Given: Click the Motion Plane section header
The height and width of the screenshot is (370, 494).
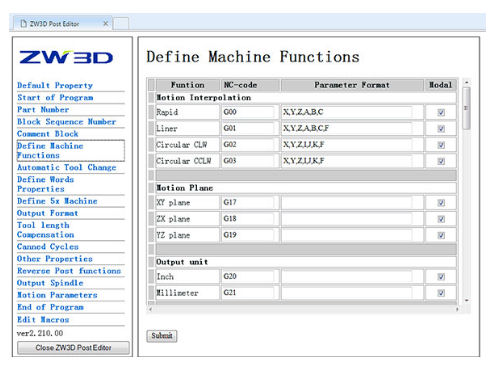Looking at the screenshot, I should tap(306, 188).
